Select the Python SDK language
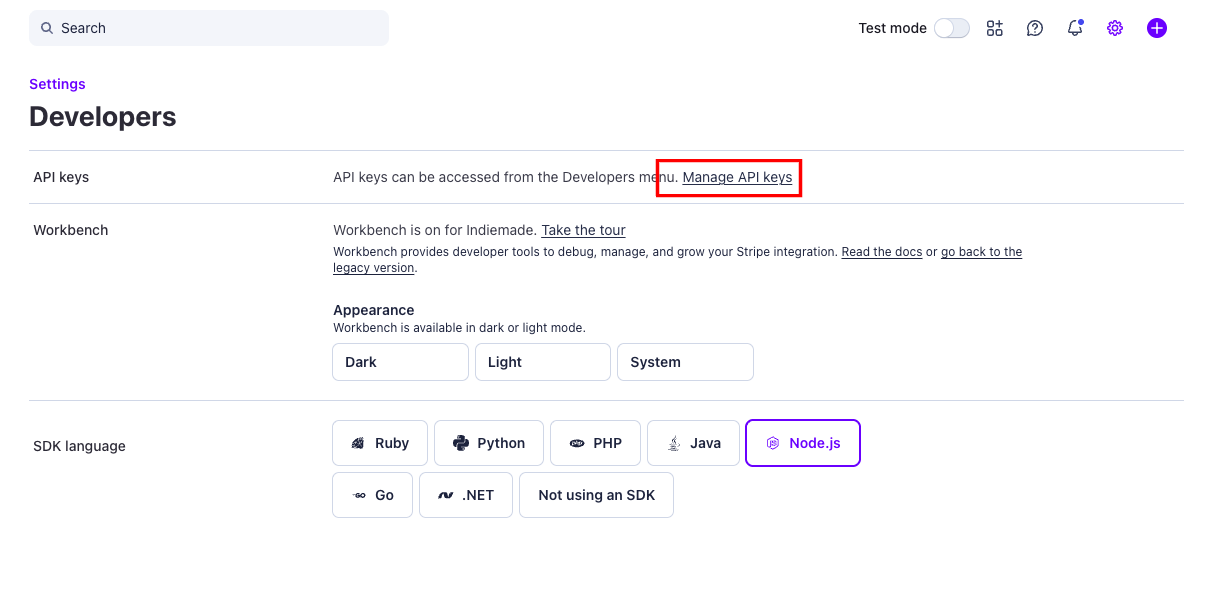Viewport: 1208px width, 595px height. 489,443
